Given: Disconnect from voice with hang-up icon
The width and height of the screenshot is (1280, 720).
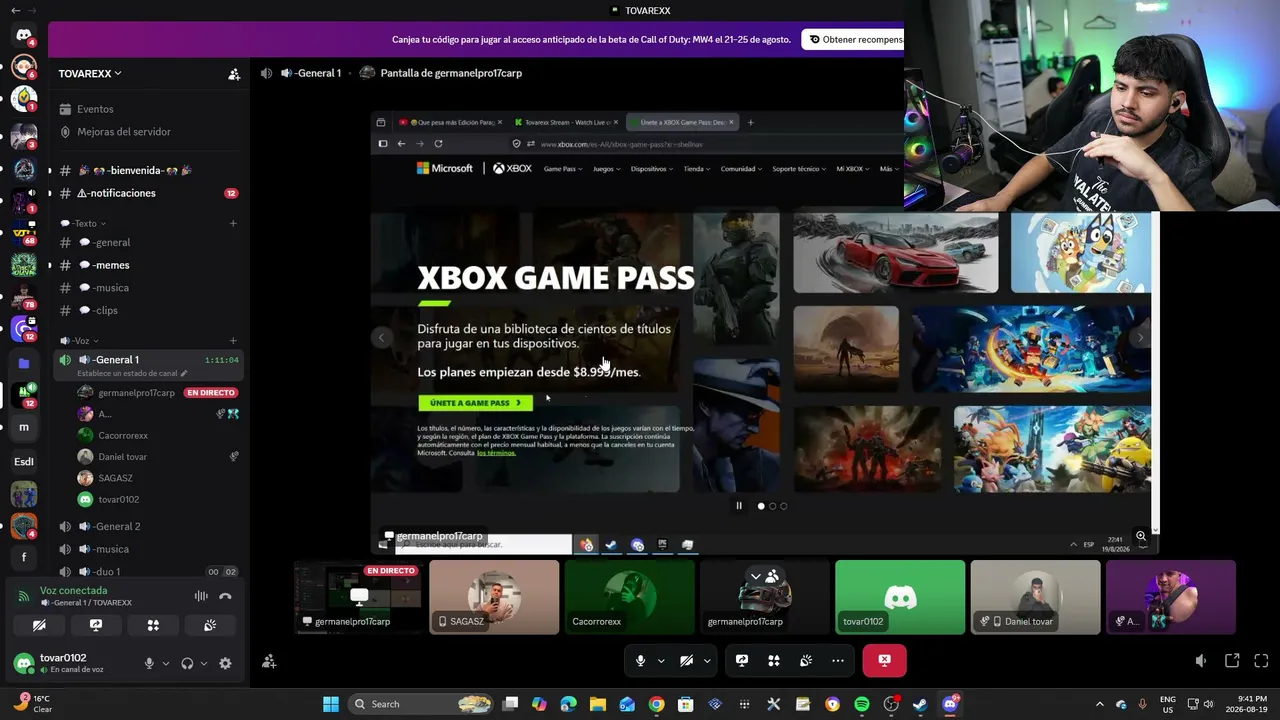Looking at the screenshot, I should 225,596.
